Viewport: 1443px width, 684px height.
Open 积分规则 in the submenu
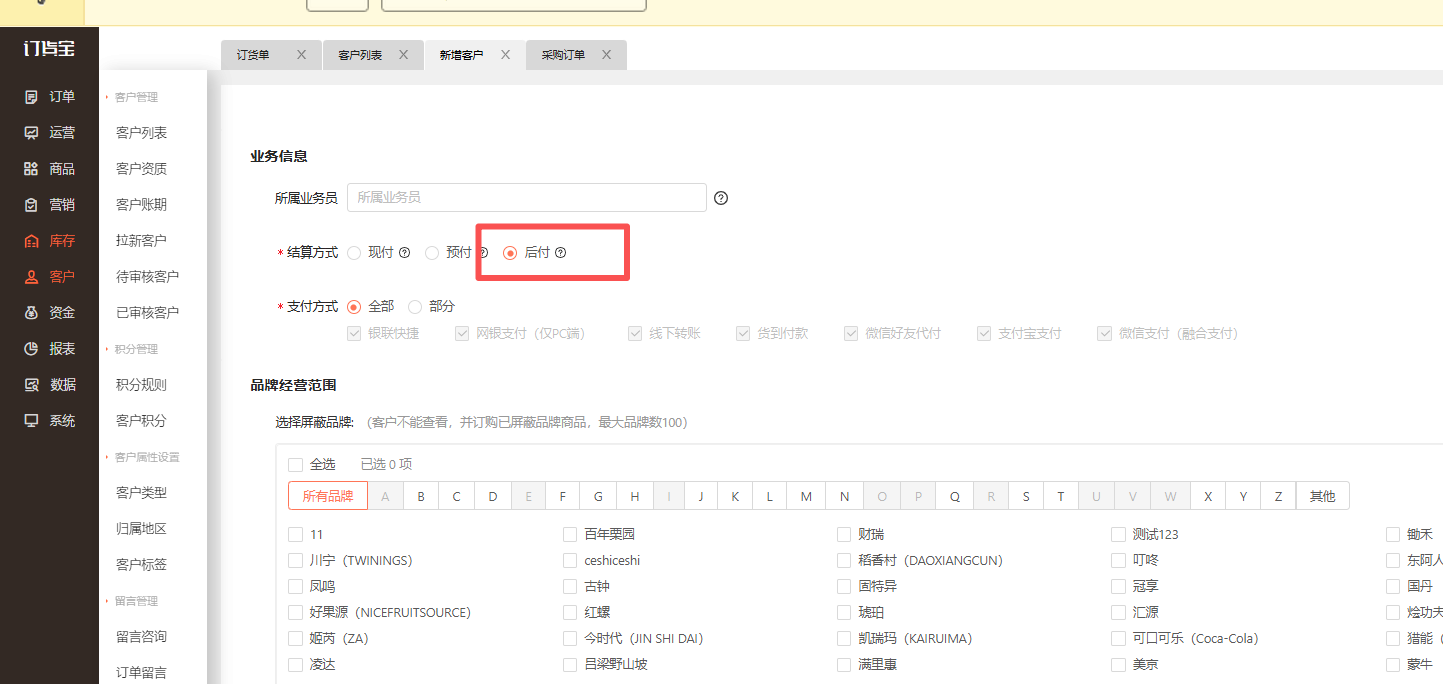pos(141,385)
